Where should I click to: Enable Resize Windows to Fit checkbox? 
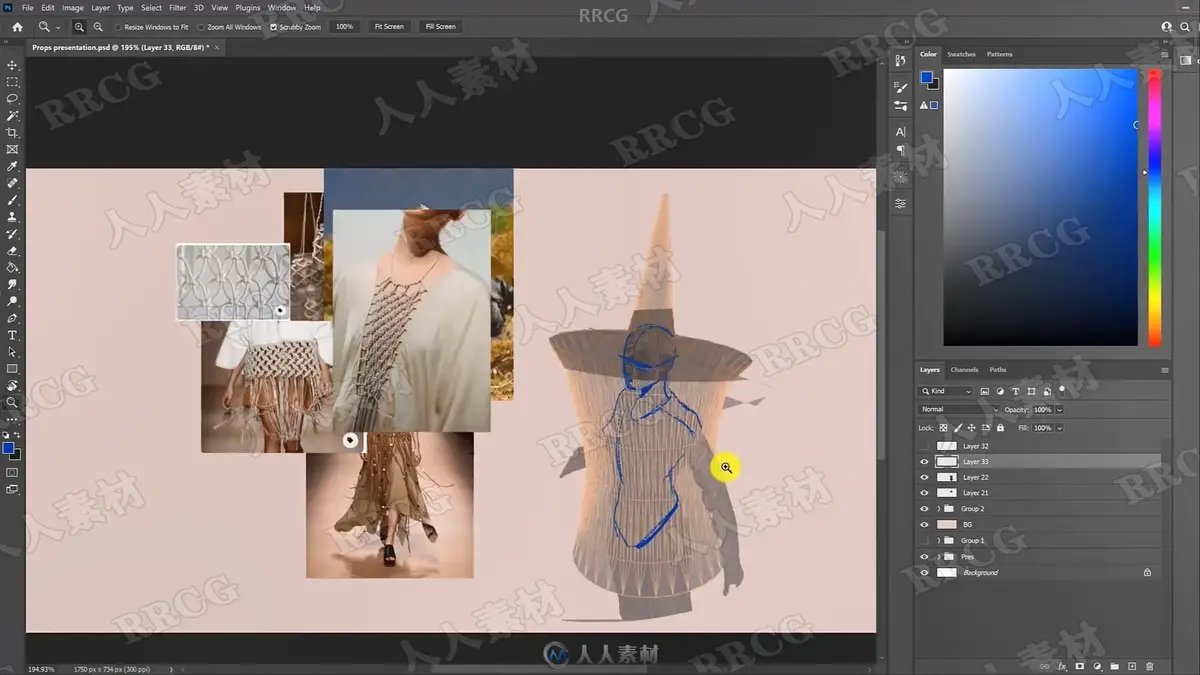tap(119, 27)
